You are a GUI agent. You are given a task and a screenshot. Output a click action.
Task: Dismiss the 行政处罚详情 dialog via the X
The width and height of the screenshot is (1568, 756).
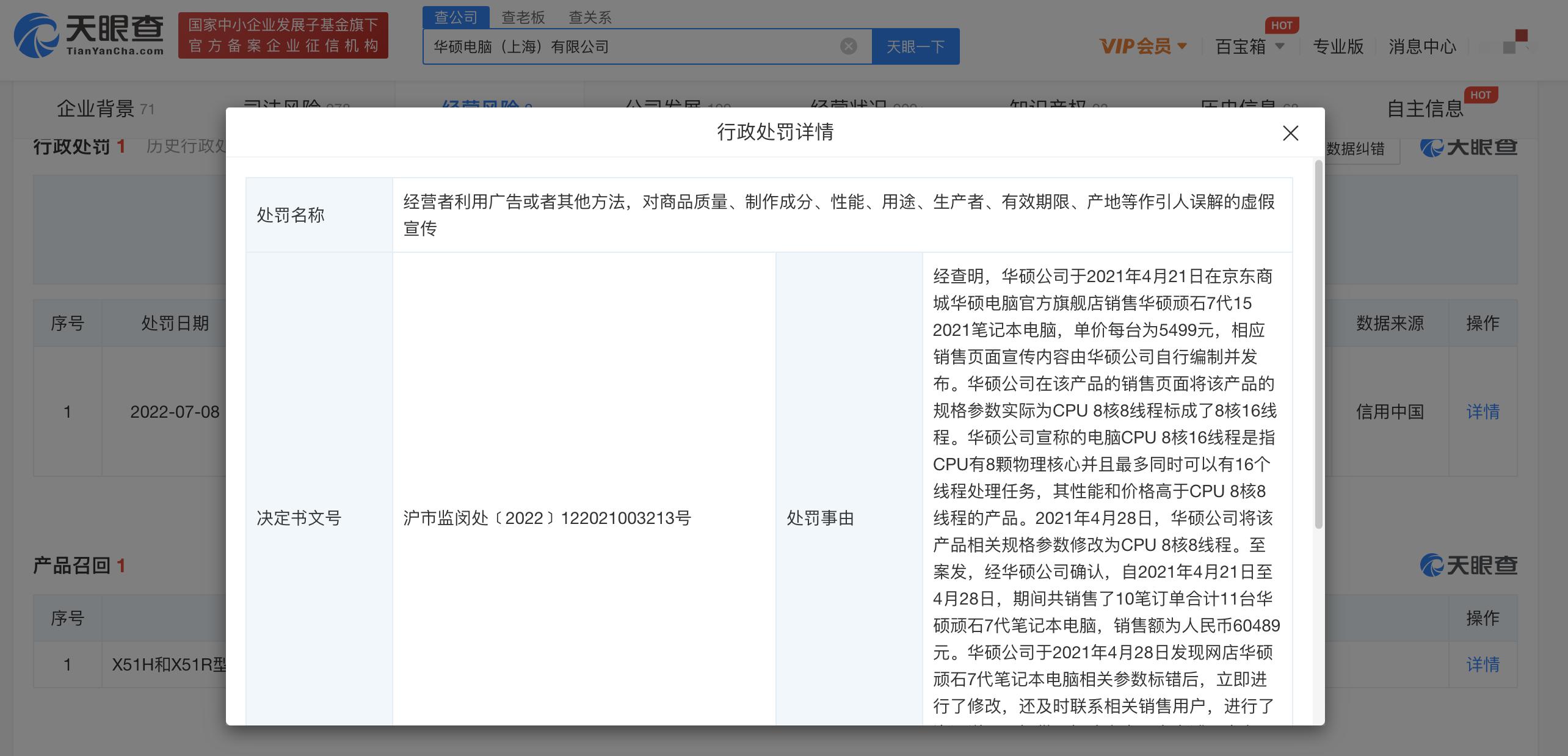coord(1290,133)
